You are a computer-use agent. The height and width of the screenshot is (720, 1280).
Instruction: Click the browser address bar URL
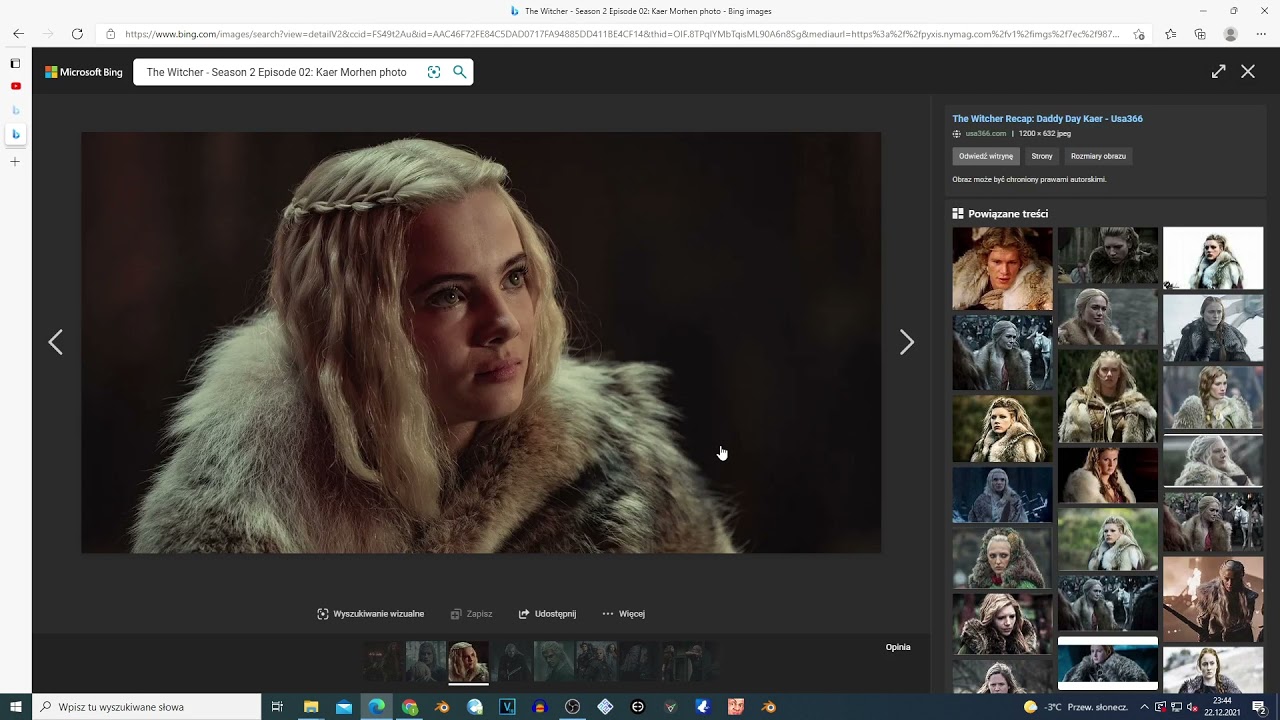622,34
